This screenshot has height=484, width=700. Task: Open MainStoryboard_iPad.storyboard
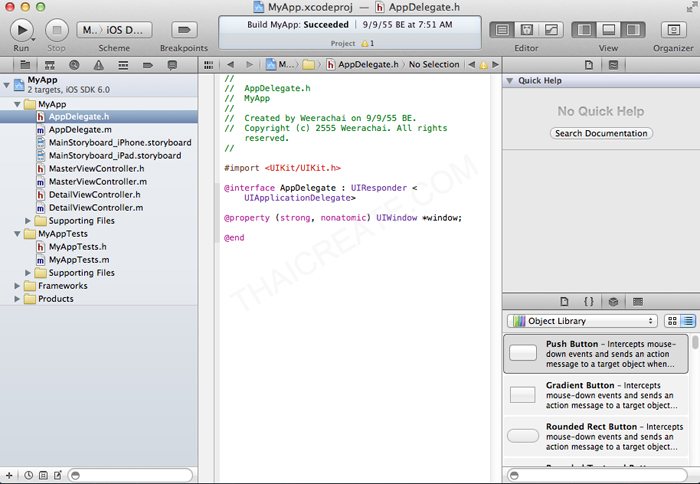point(115,155)
